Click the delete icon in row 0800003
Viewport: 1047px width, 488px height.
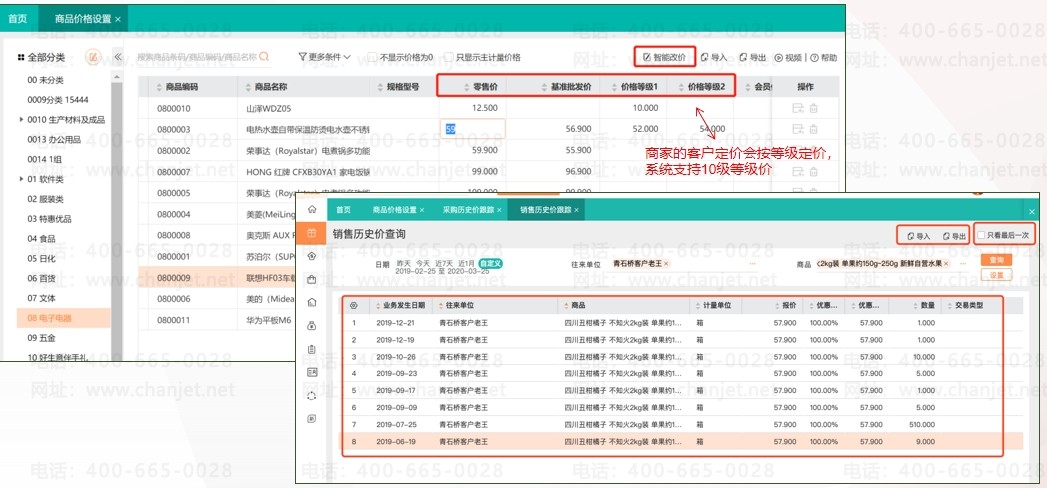pyautogui.click(x=813, y=129)
